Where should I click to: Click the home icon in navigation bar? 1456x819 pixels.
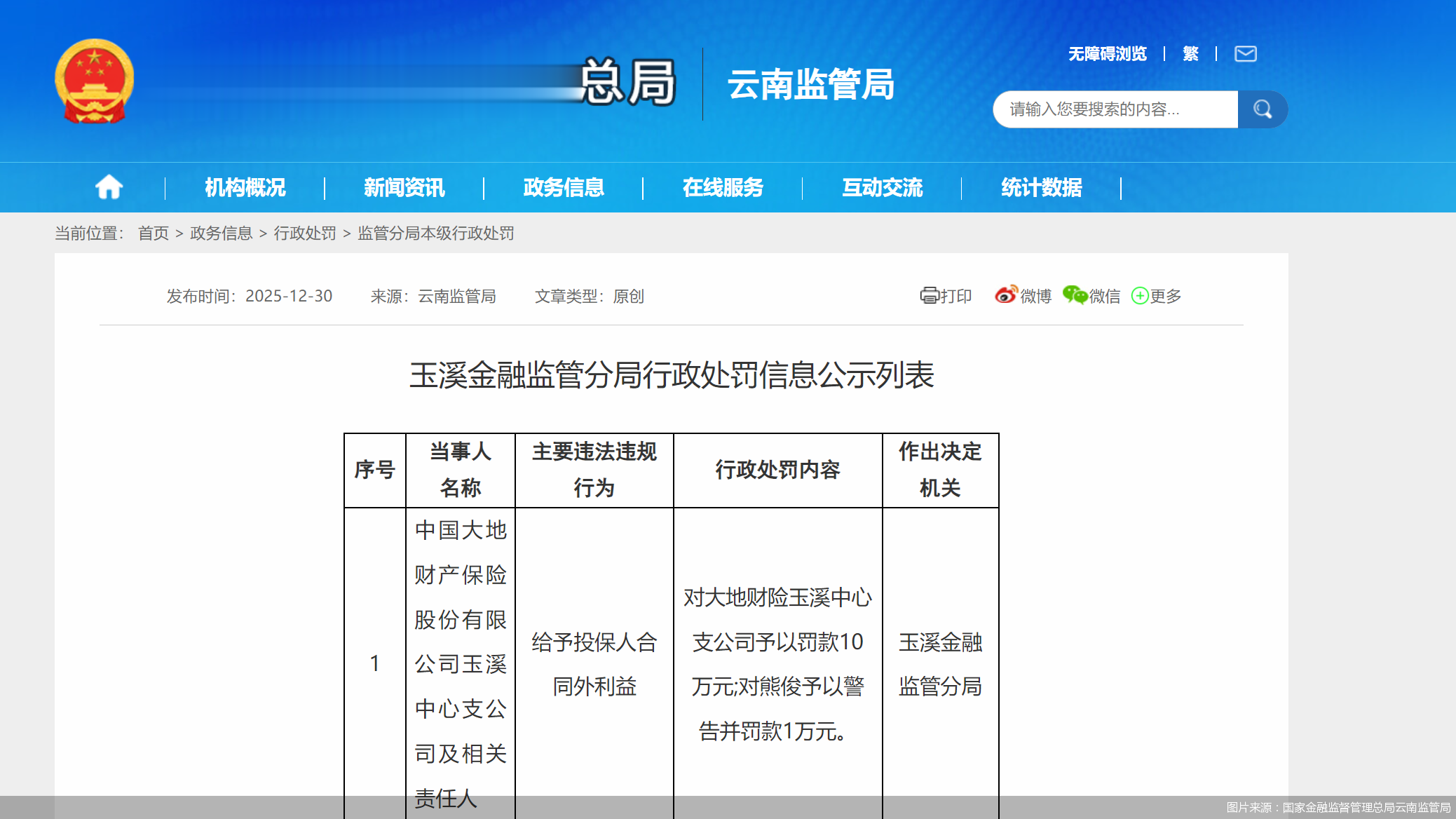click(109, 187)
